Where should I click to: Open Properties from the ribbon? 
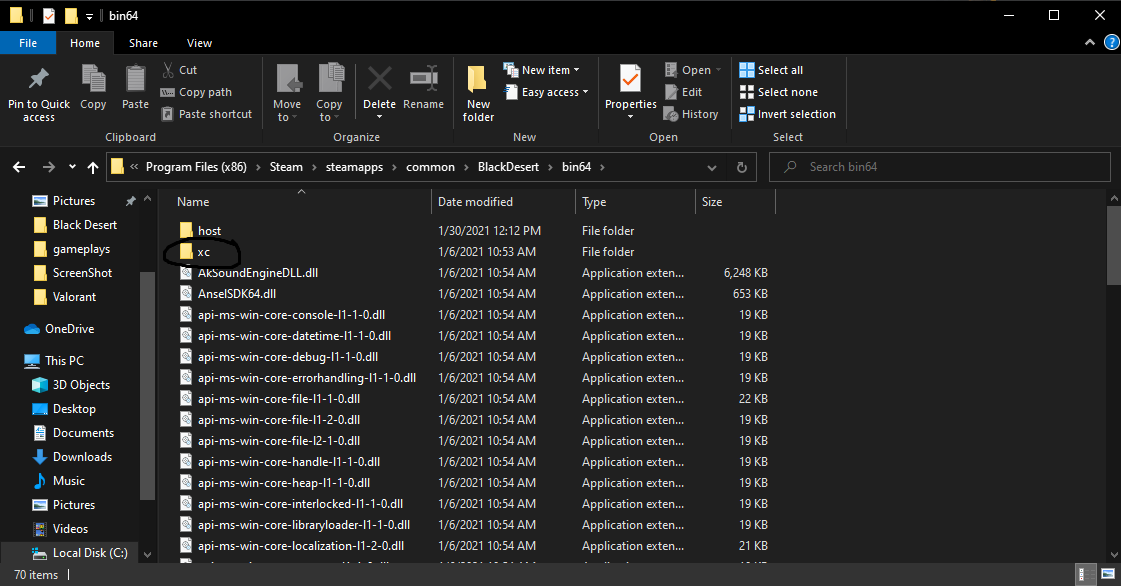630,80
